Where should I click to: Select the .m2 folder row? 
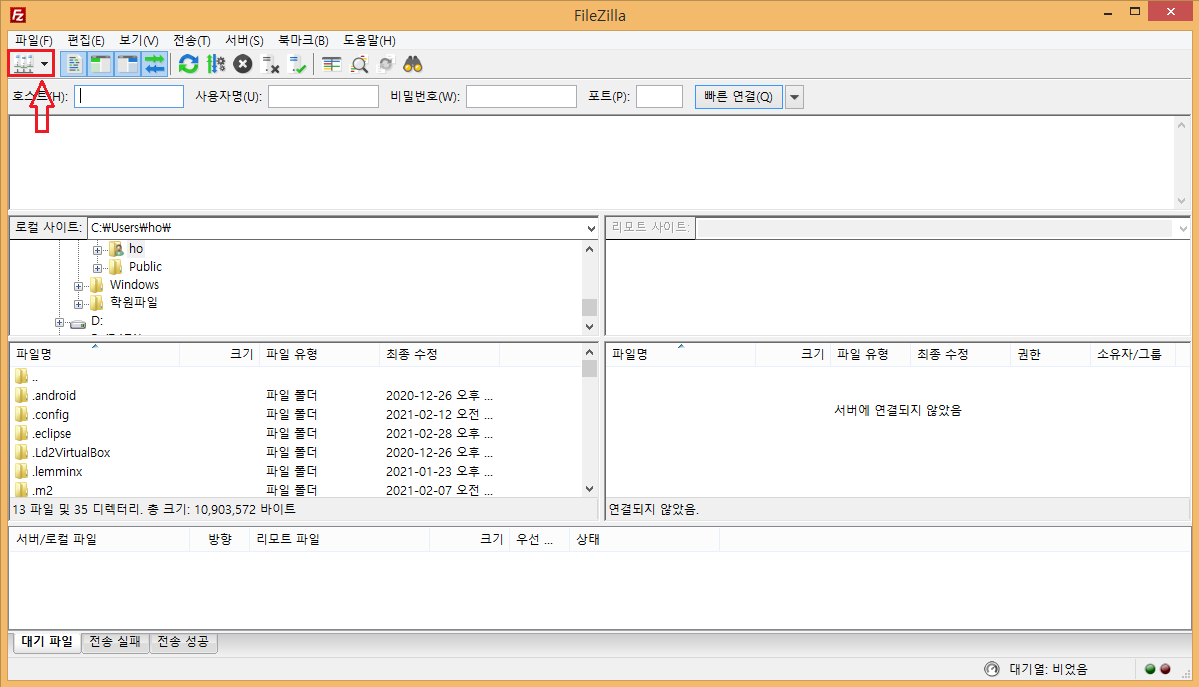[x=297, y=490]
